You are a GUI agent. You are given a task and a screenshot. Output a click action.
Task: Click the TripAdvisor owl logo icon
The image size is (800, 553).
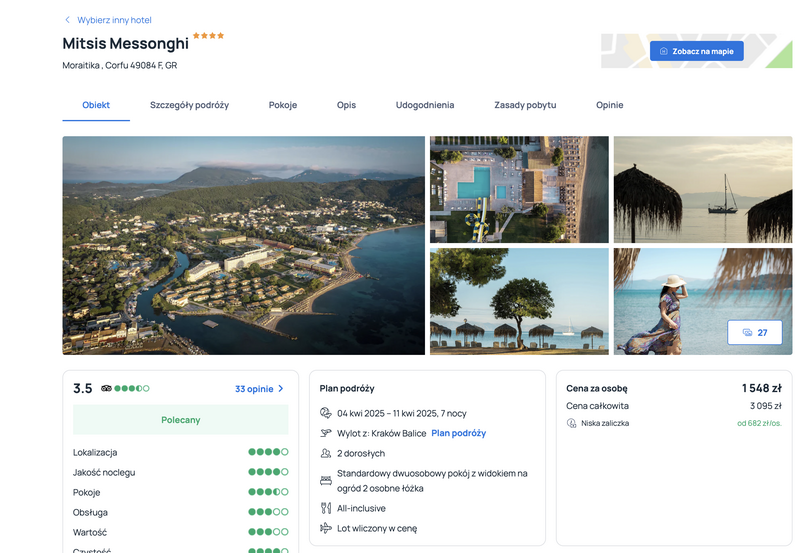coord(106,388)
